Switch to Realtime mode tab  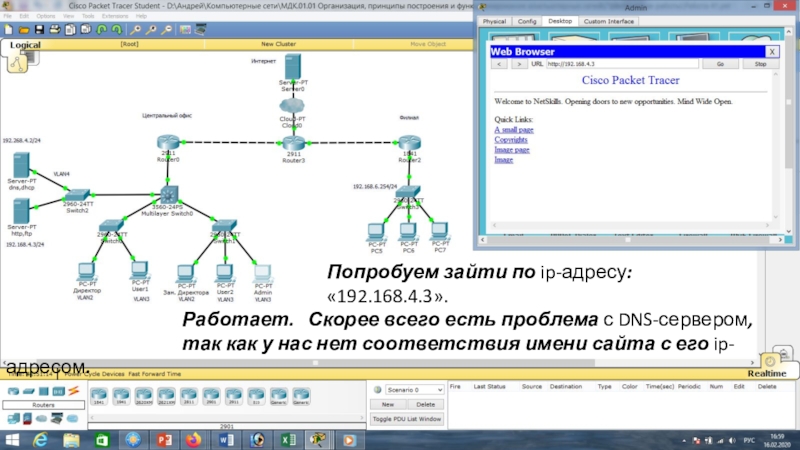[766, 373]
